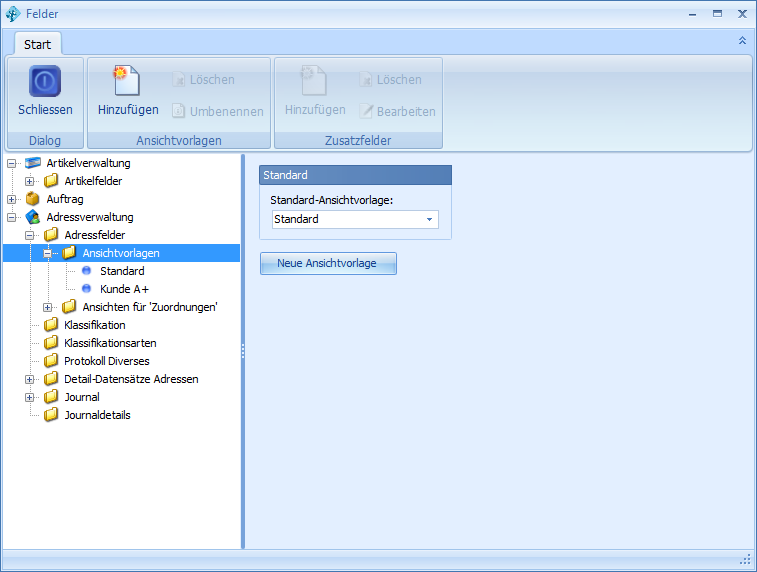Click the Artikelverwaltung node icon
The image size is (757, 572).
pyautogui.click(x=33, y=163)
